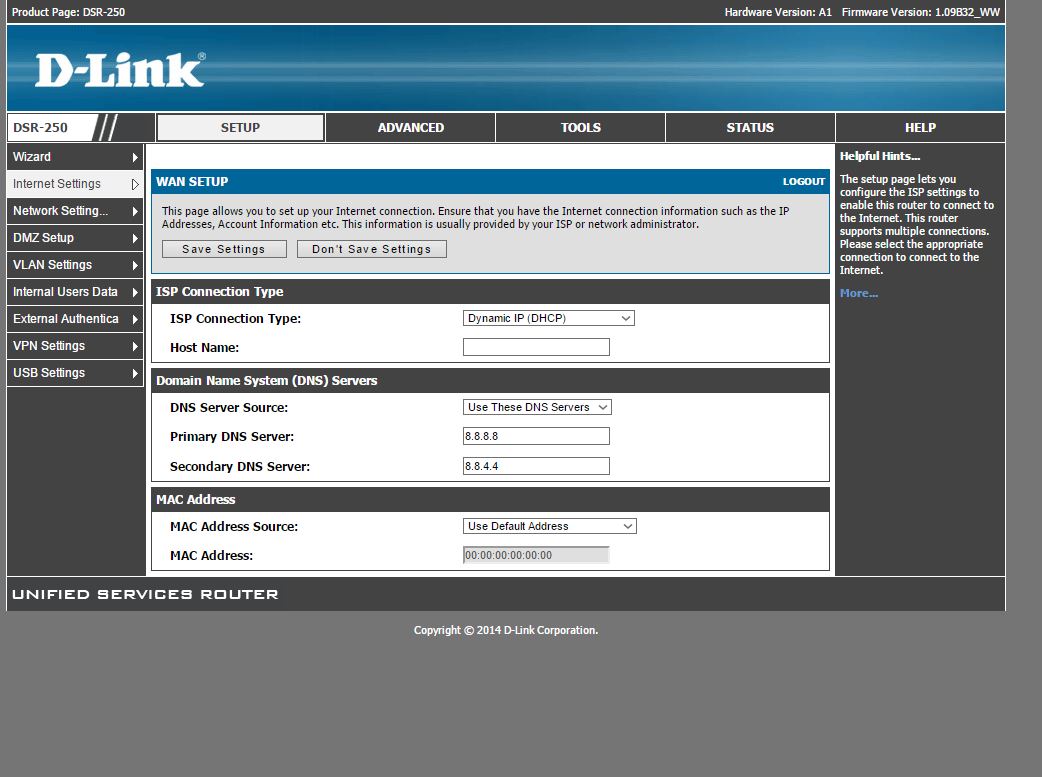Open DMZ Setup sidebar item
1042x777 pixels.
75,238
